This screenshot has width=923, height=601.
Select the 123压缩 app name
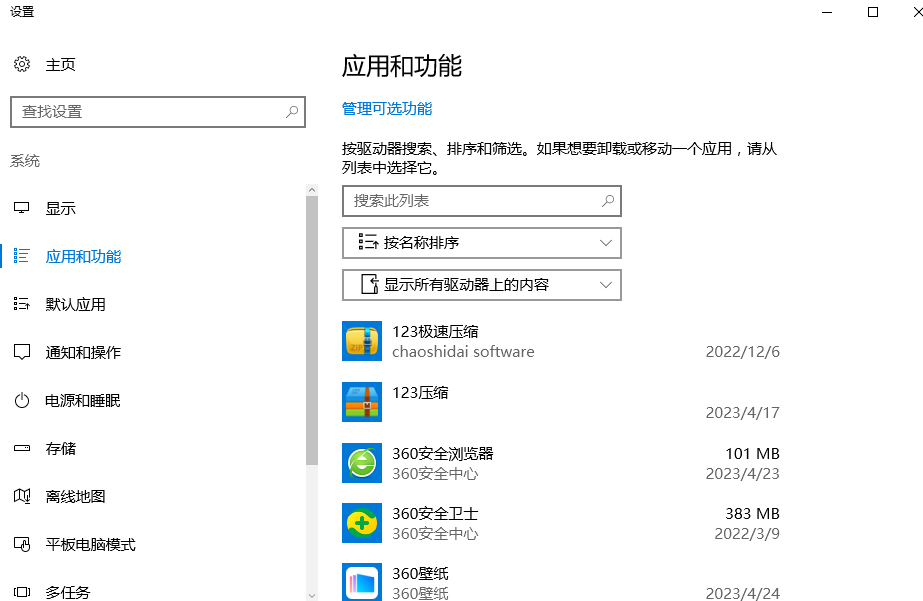pos(420,393)
